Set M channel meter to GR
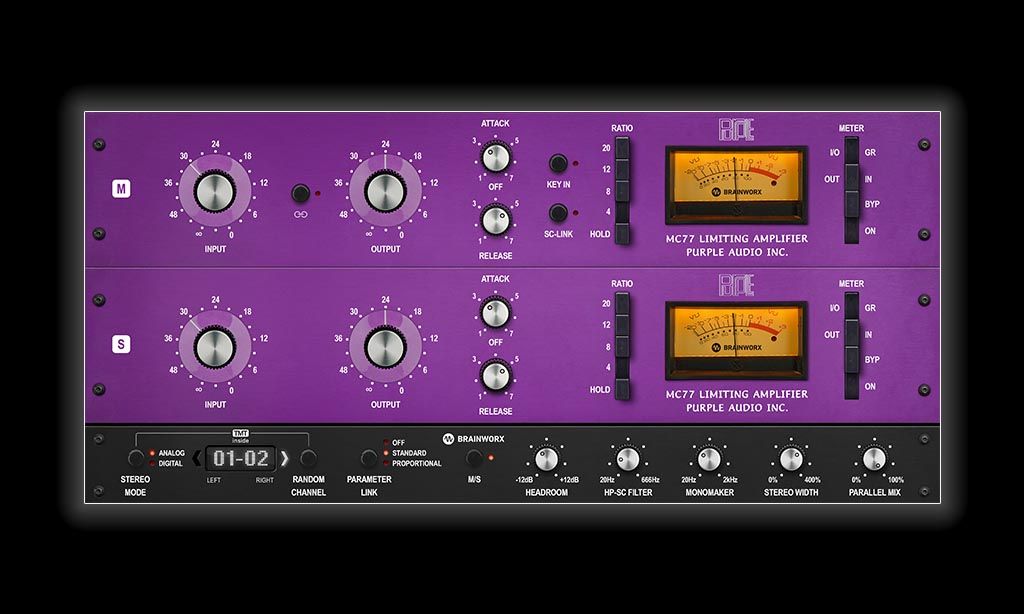The image size is (1024, 614). pyautogui.click(x=852, y=152)
